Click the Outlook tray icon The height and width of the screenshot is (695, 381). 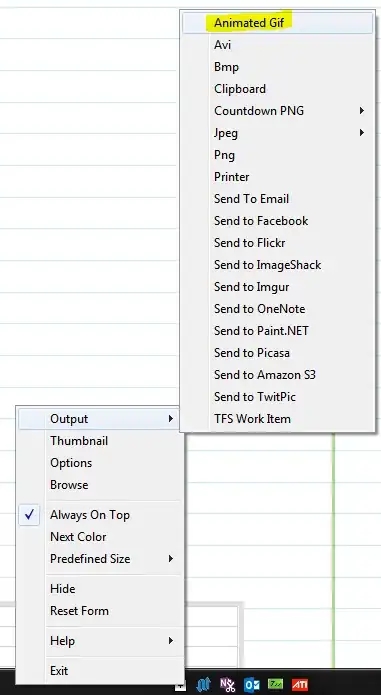pos(252,684)
